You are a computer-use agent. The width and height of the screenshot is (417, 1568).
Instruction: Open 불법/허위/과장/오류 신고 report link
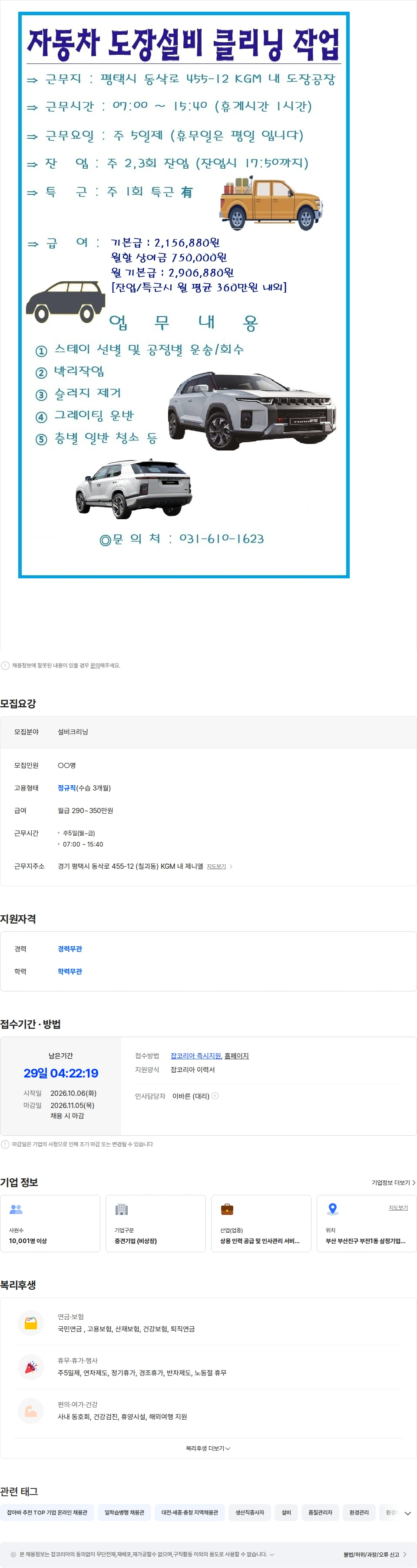pos(375,1554)
